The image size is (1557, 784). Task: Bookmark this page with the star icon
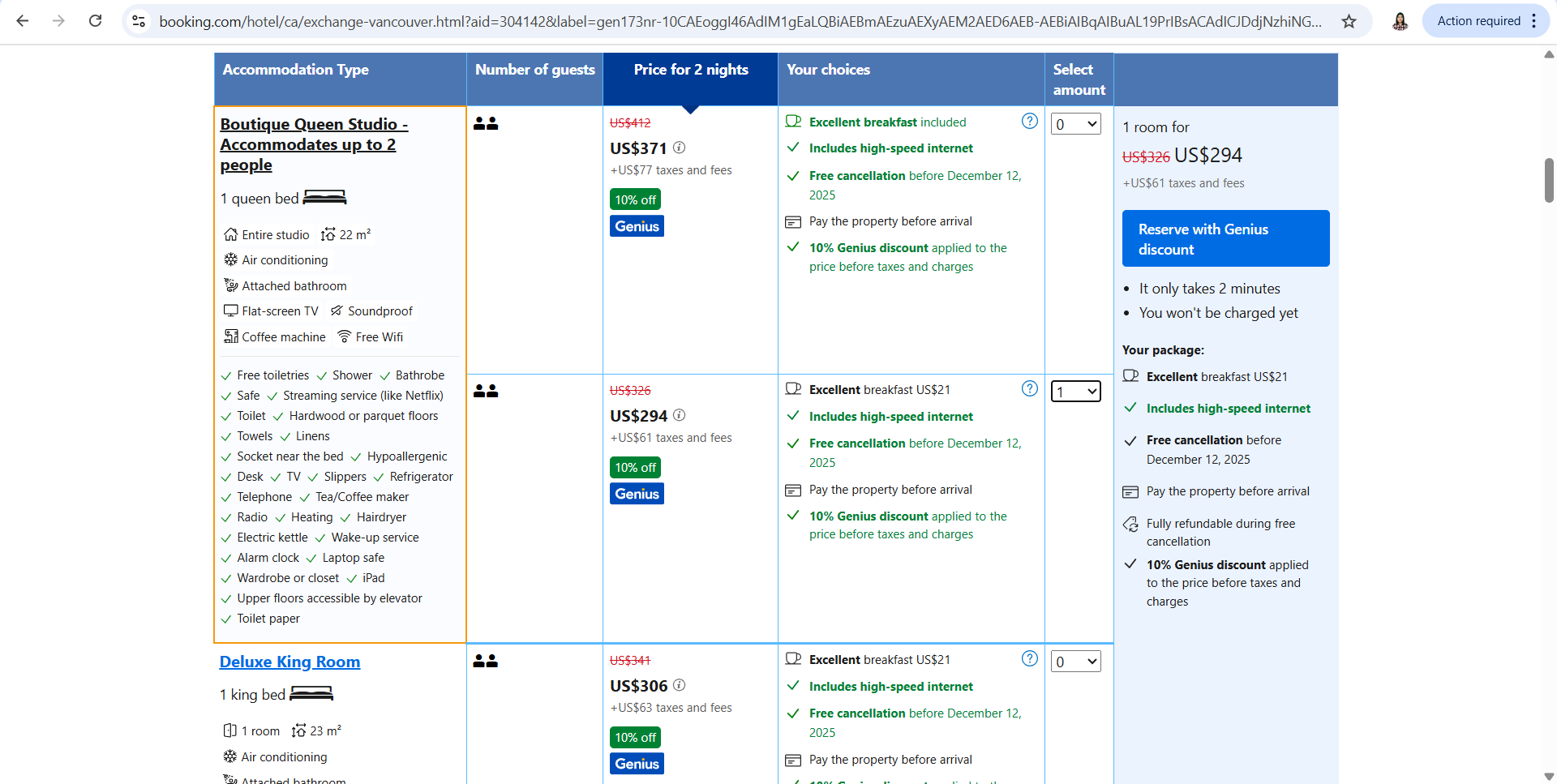pyautogui.click(x=1349, y=21)
